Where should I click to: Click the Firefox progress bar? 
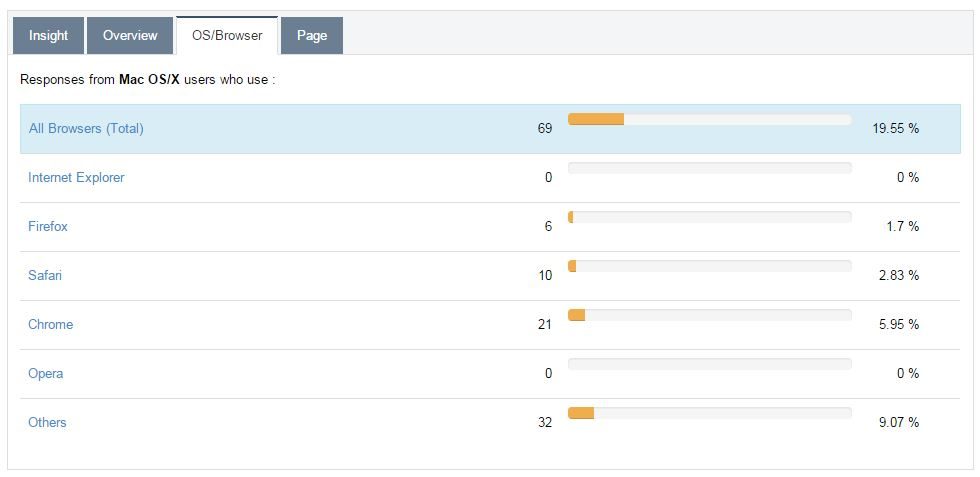[x=709, y=217]
